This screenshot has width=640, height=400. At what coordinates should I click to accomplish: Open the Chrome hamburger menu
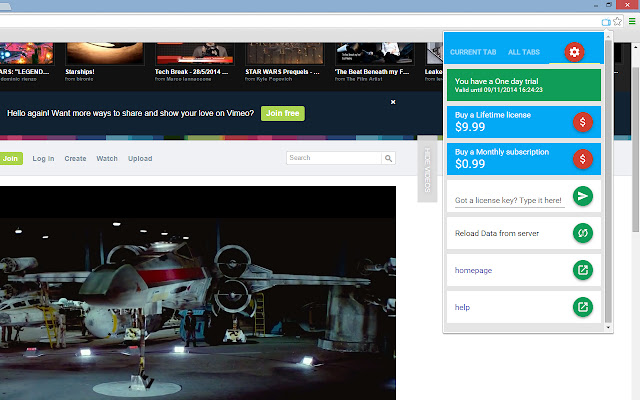632,21
